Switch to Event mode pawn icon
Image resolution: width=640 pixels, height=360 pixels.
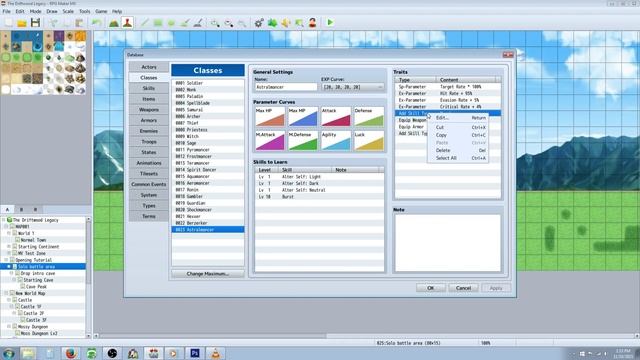(x=127, y=23)
